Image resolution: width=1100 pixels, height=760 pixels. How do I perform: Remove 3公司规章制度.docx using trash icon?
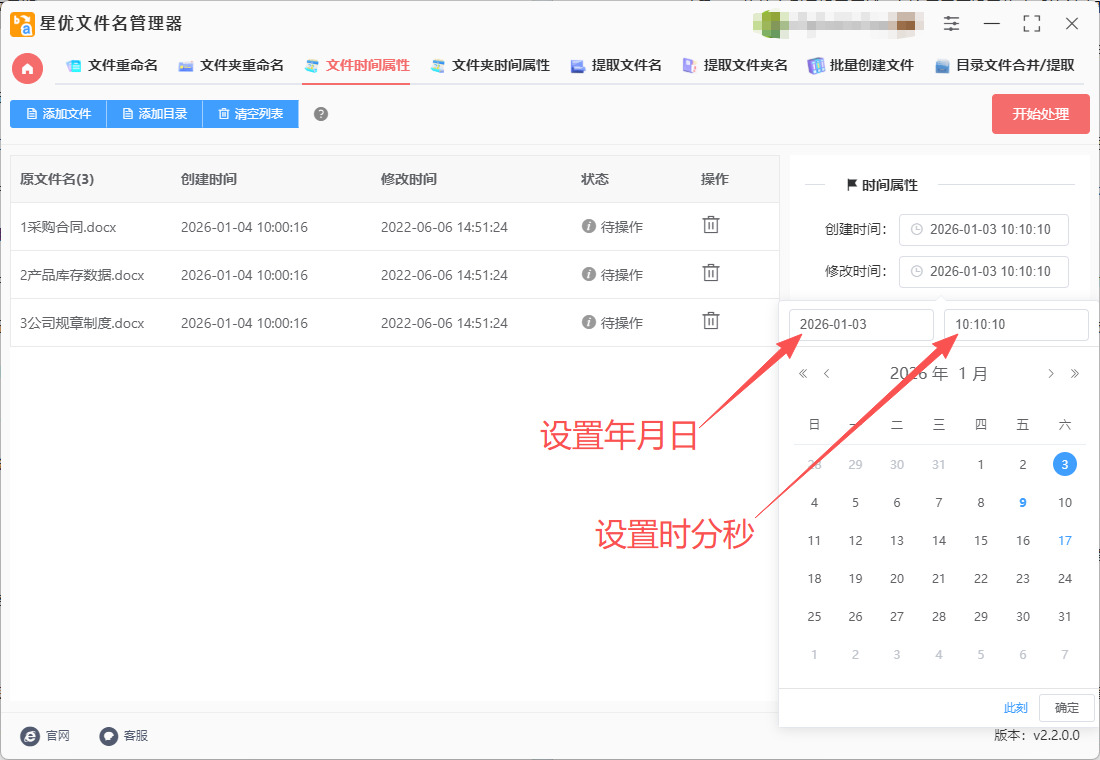pos(710,321)
